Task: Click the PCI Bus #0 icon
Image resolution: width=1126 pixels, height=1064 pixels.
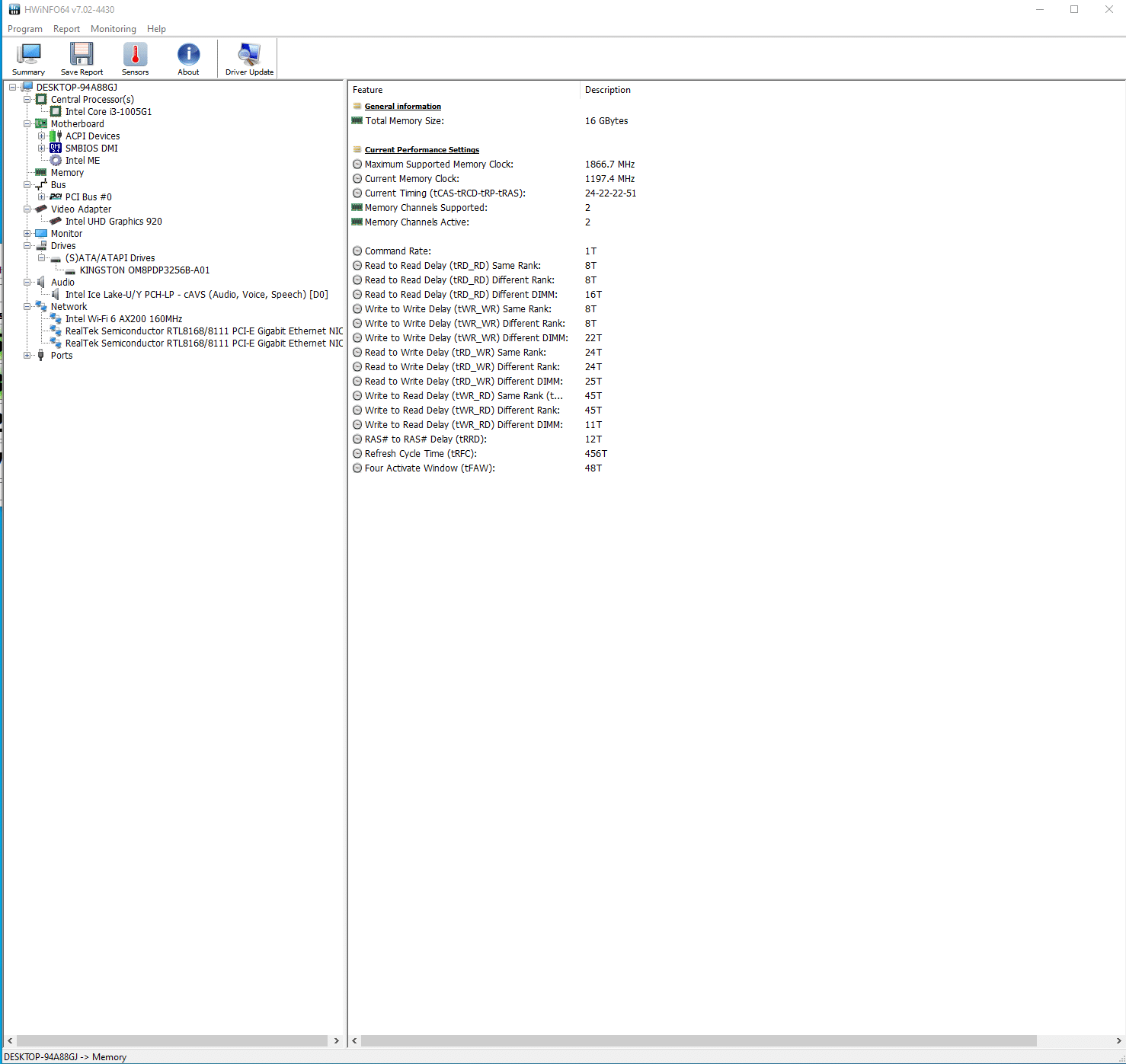Action: [56, 197]
